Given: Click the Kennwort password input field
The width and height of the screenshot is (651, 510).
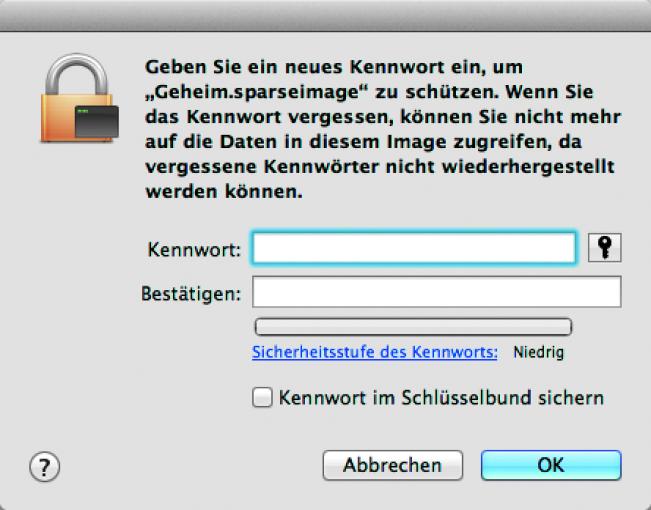Looking at the screenshot, I should click(x=414, y=248).
